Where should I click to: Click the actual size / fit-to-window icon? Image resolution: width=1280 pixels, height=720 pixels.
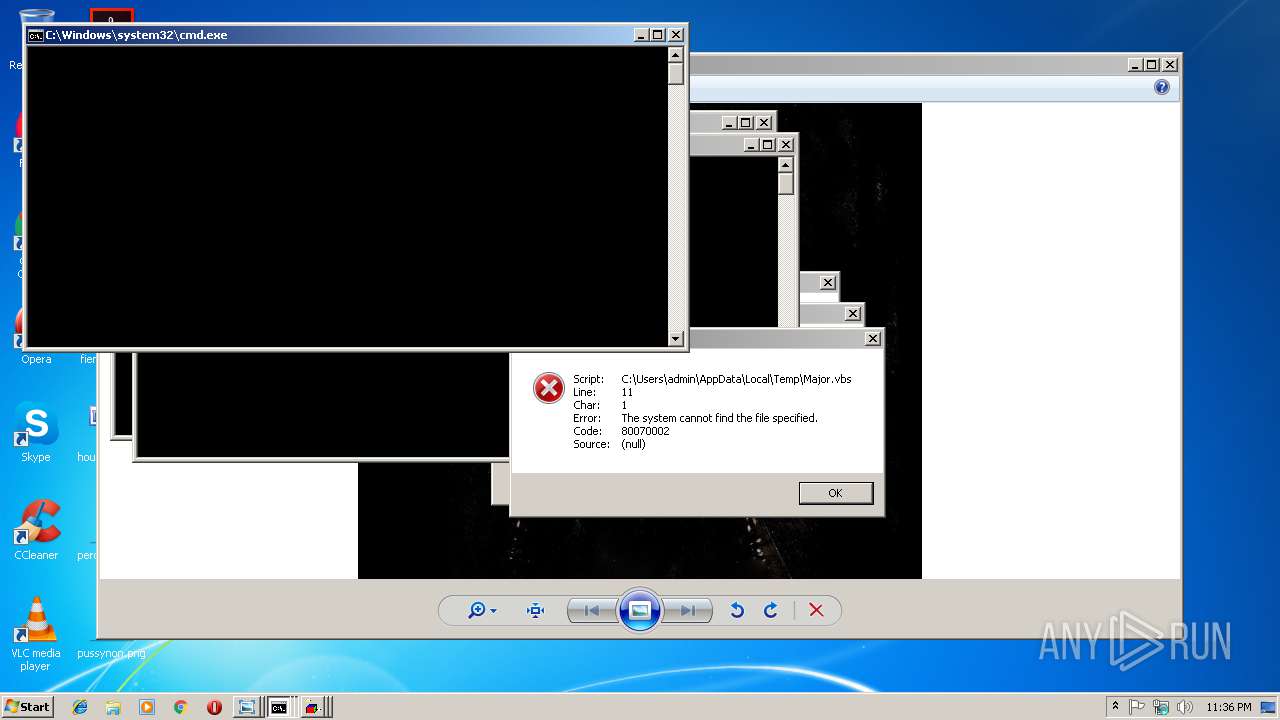(535, 610)
